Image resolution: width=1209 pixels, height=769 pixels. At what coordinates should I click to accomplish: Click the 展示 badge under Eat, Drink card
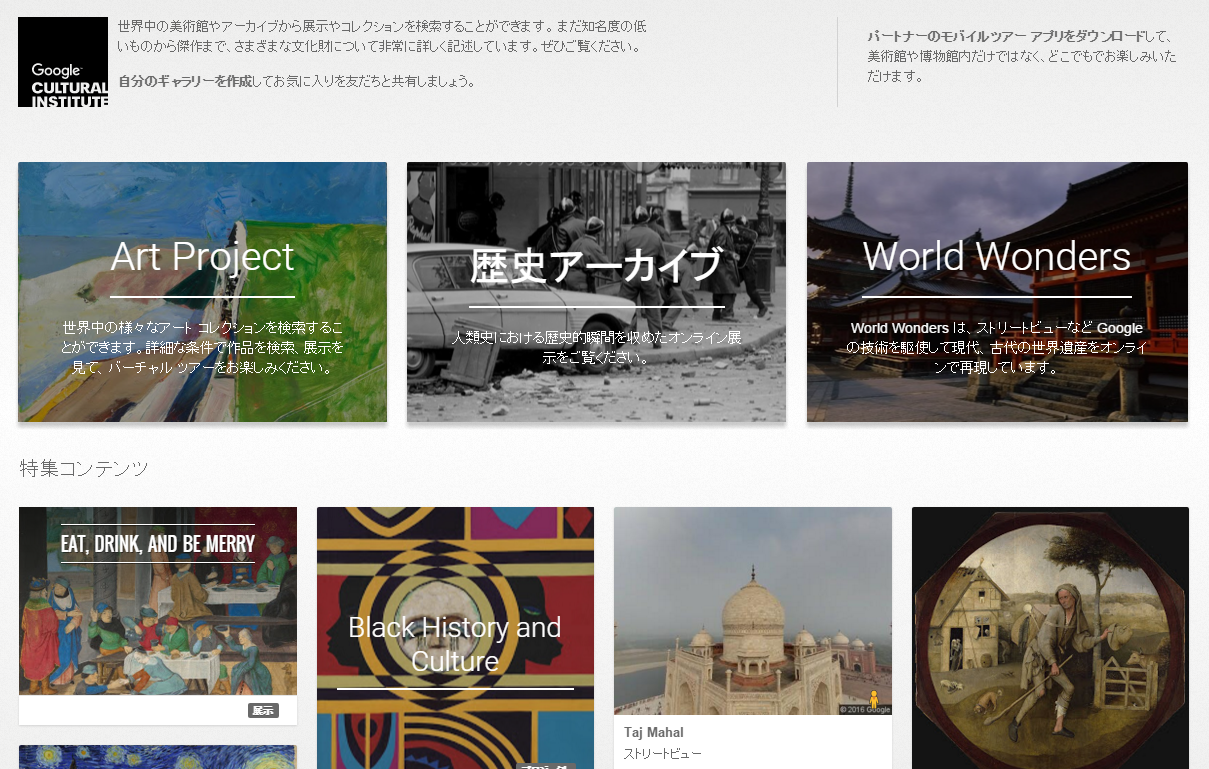[263, 711]
